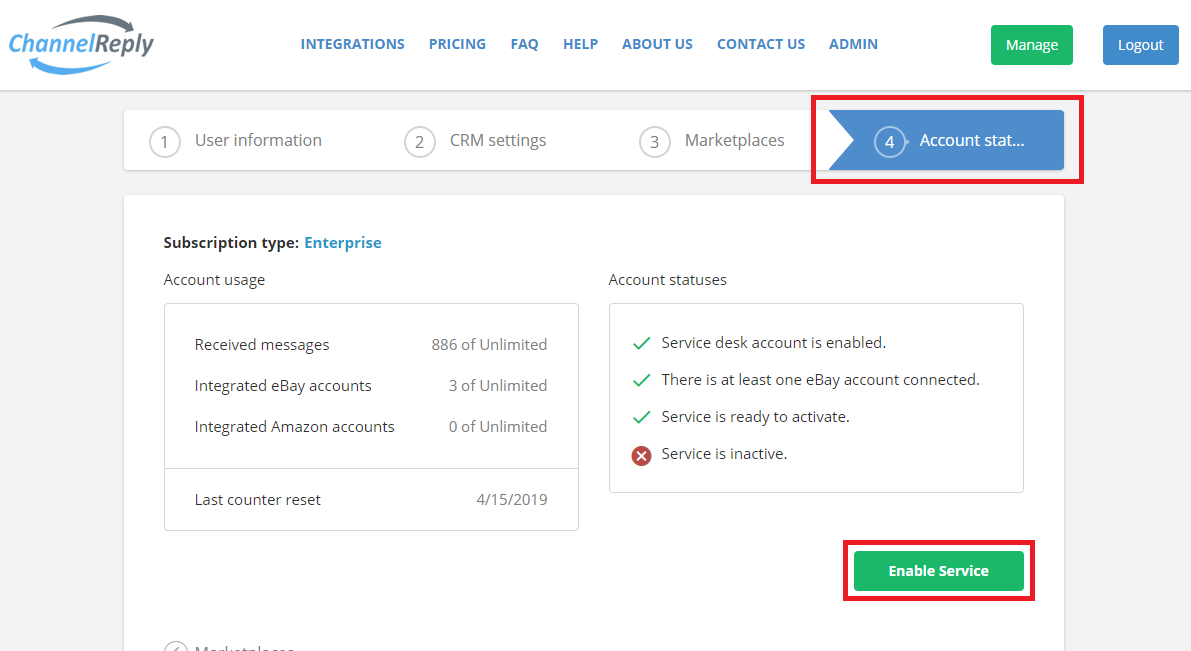Click the ChannelReply logo
Viewport: 1191px width, 651px height.
(82, 45)
